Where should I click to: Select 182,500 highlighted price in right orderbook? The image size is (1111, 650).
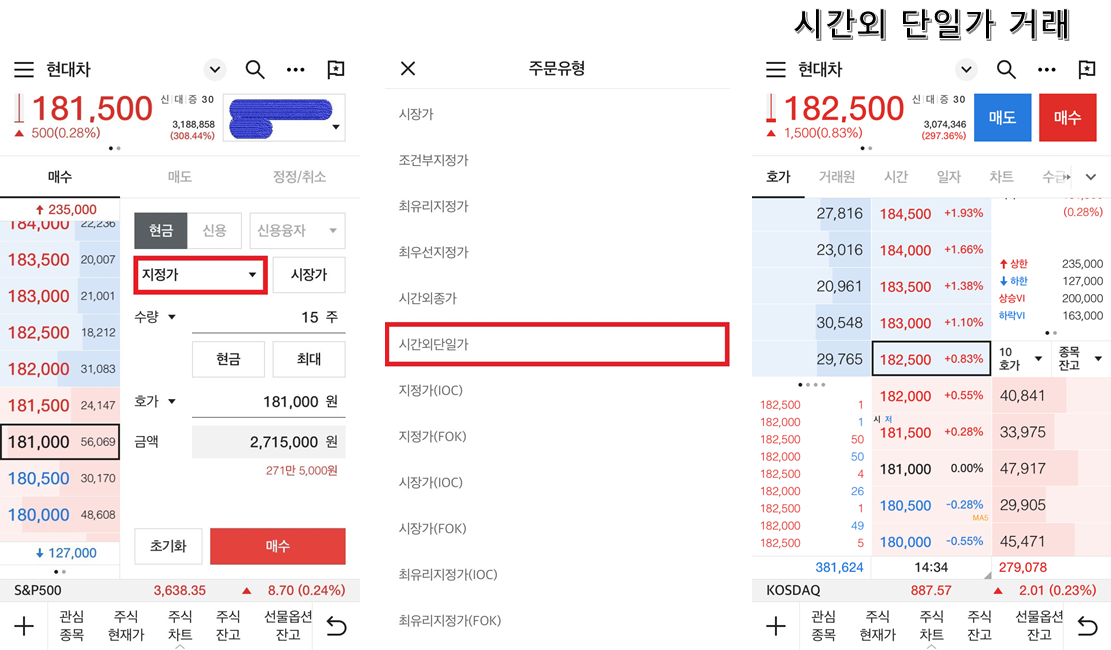[931, 359]
